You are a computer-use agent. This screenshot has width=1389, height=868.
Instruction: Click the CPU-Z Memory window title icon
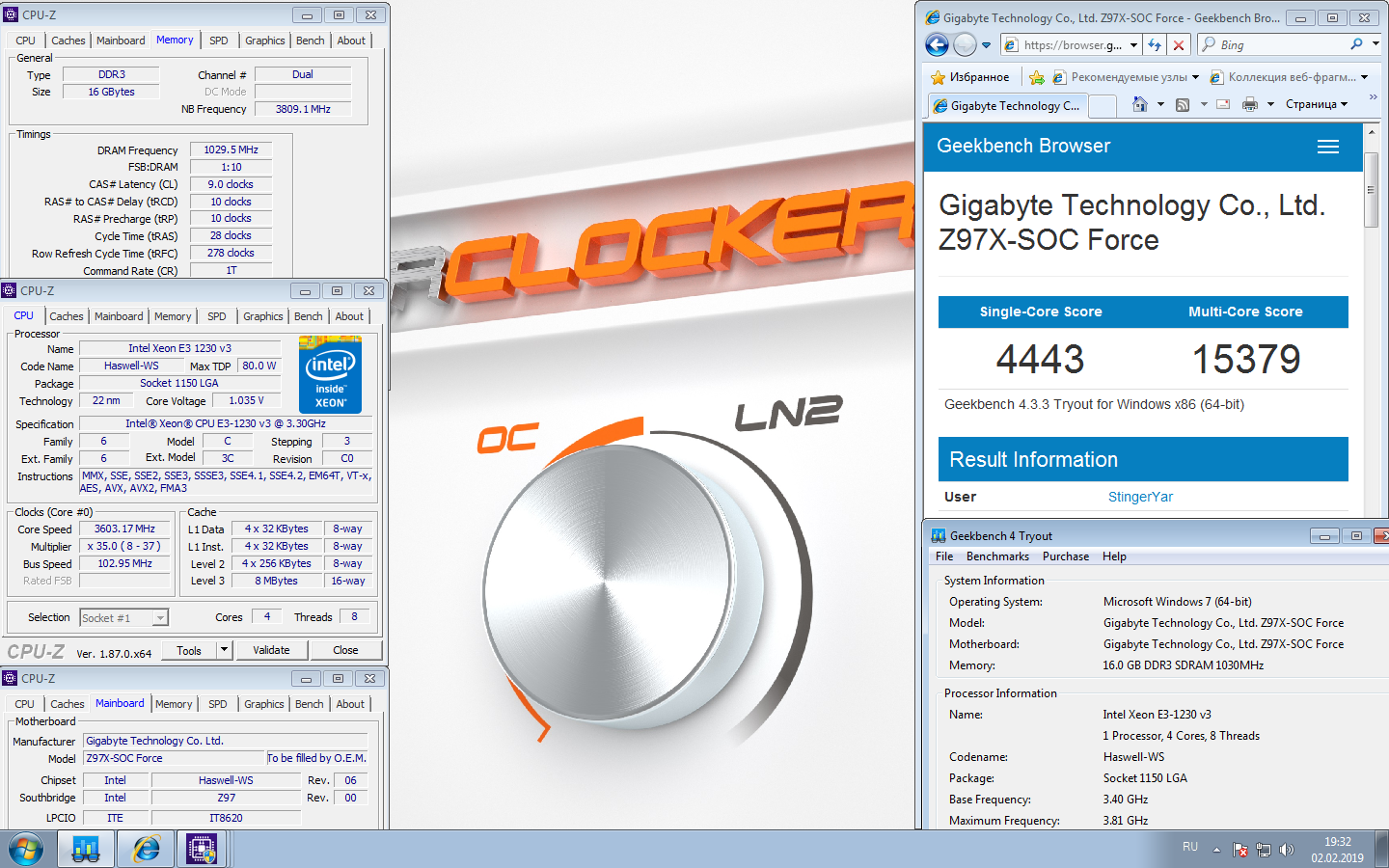(11, 14)
